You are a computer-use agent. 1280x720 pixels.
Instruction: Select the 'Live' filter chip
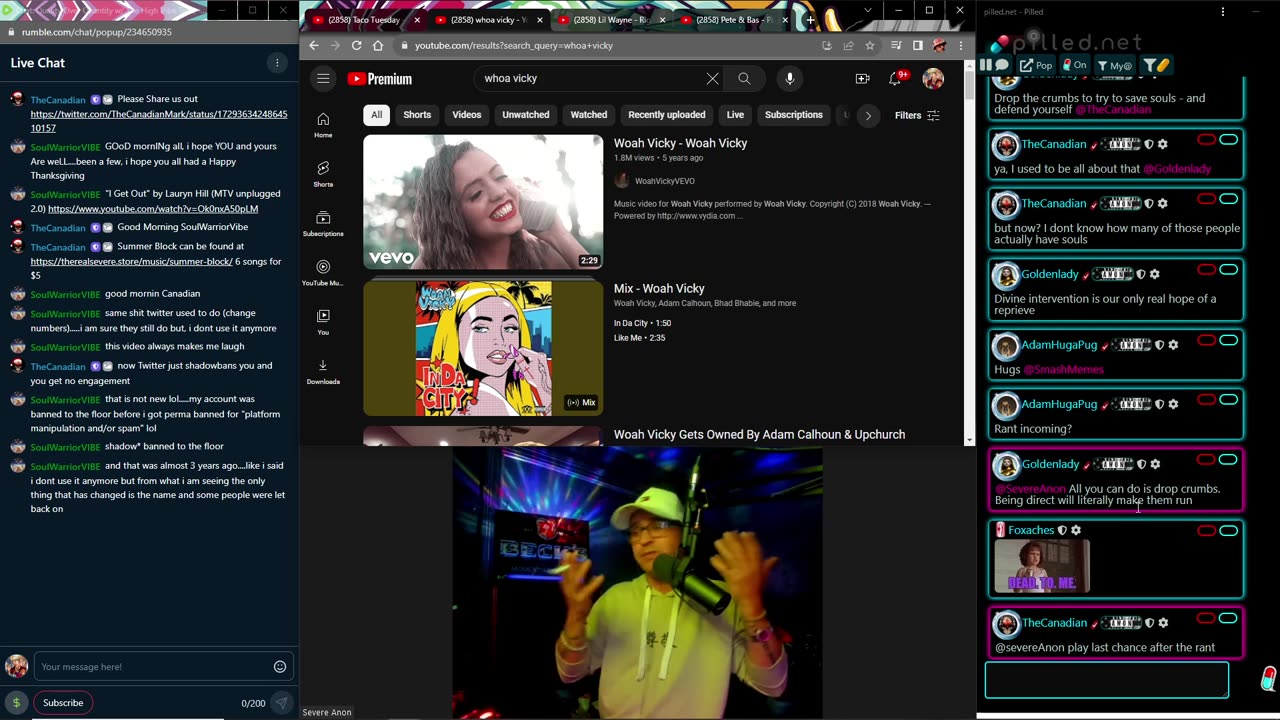(735, 115)
